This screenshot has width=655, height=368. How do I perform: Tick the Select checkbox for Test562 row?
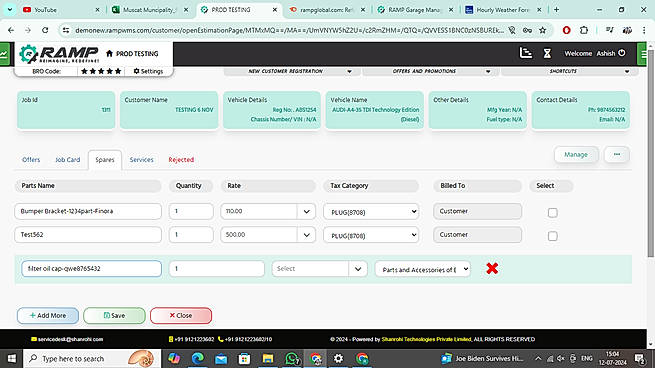point(552,236)
